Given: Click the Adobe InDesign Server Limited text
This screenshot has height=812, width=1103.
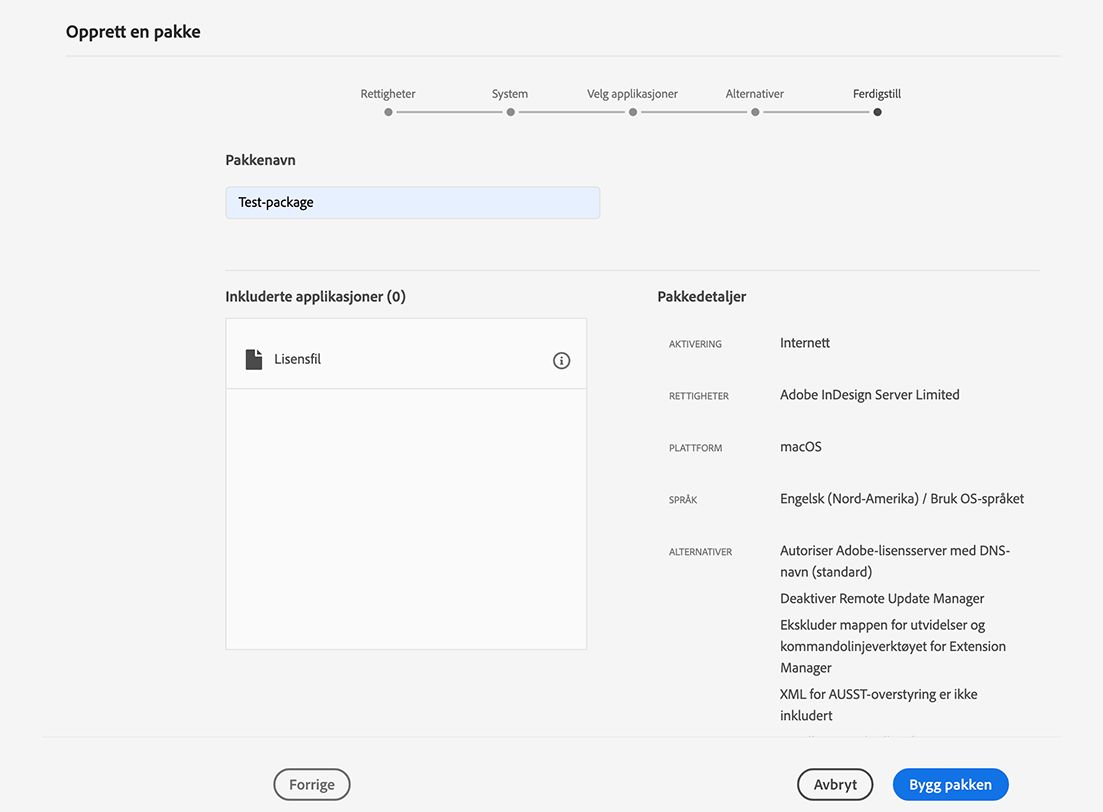Looking at the screenshot, I should tap(870, 395).
